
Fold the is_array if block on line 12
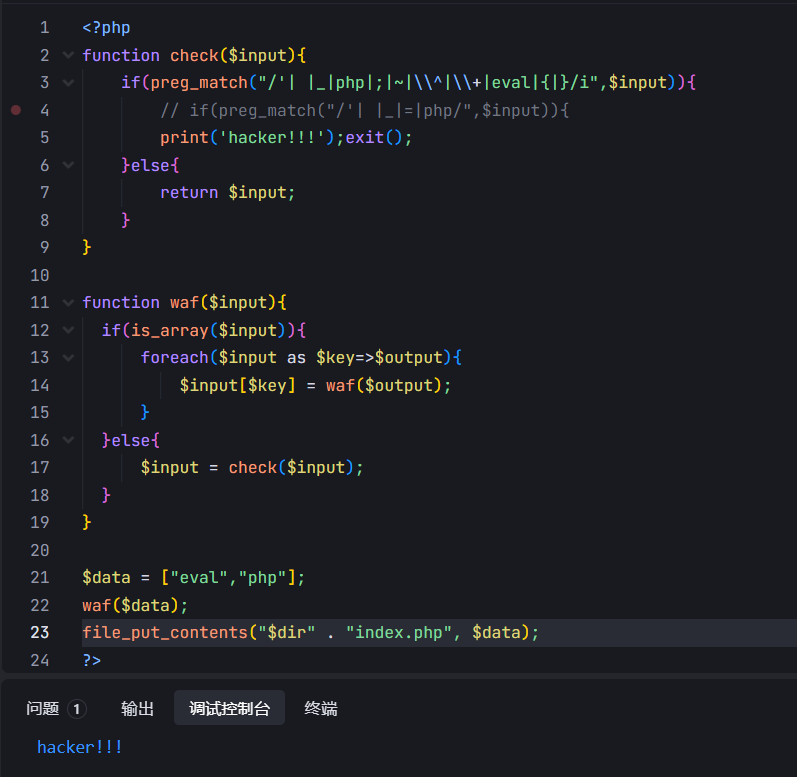pyautogui.click(x=68, y=330)
